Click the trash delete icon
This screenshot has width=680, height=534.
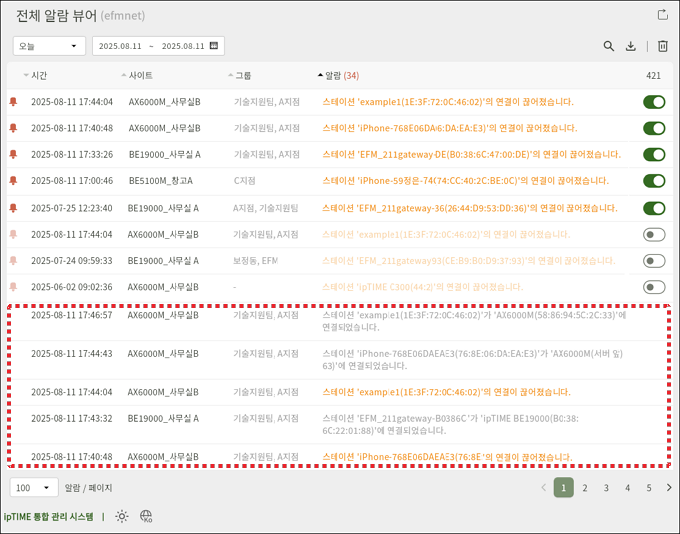click(662, 46)
